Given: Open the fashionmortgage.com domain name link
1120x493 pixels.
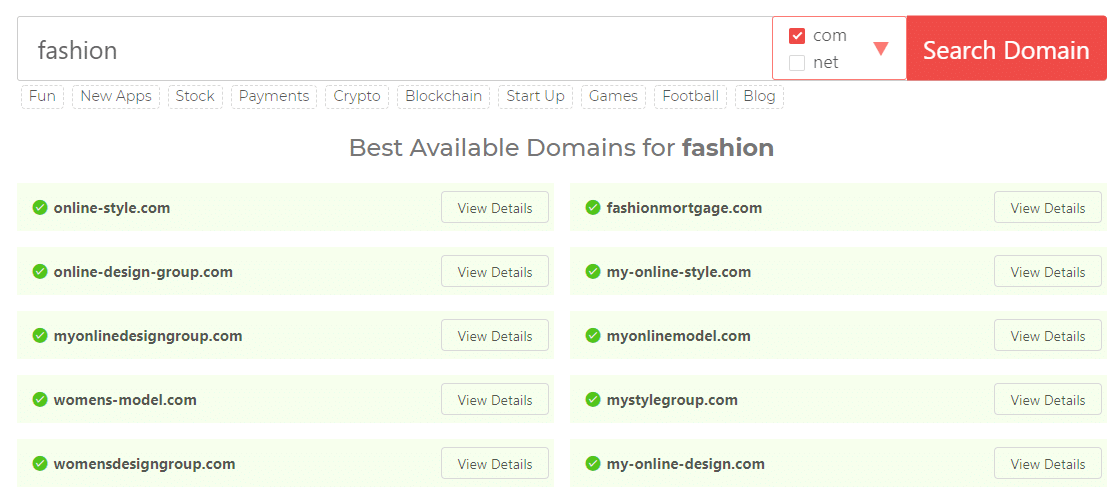Looking at the screenshot, I should tap(684, 208).
